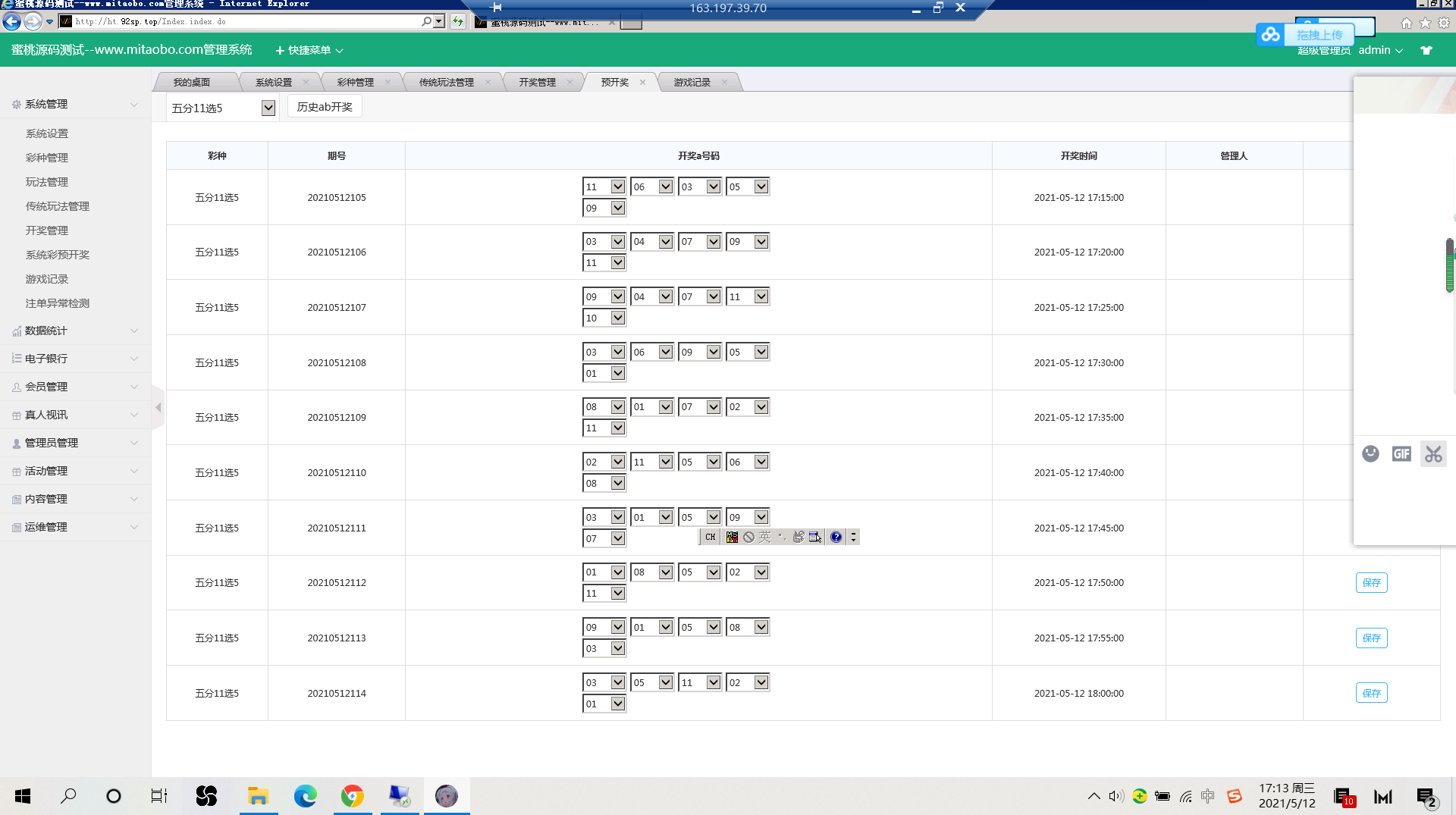Viewport: 1456px width, 815px height.
Task: Click the browser address bar URL field
Action: (x=243, y=22)
